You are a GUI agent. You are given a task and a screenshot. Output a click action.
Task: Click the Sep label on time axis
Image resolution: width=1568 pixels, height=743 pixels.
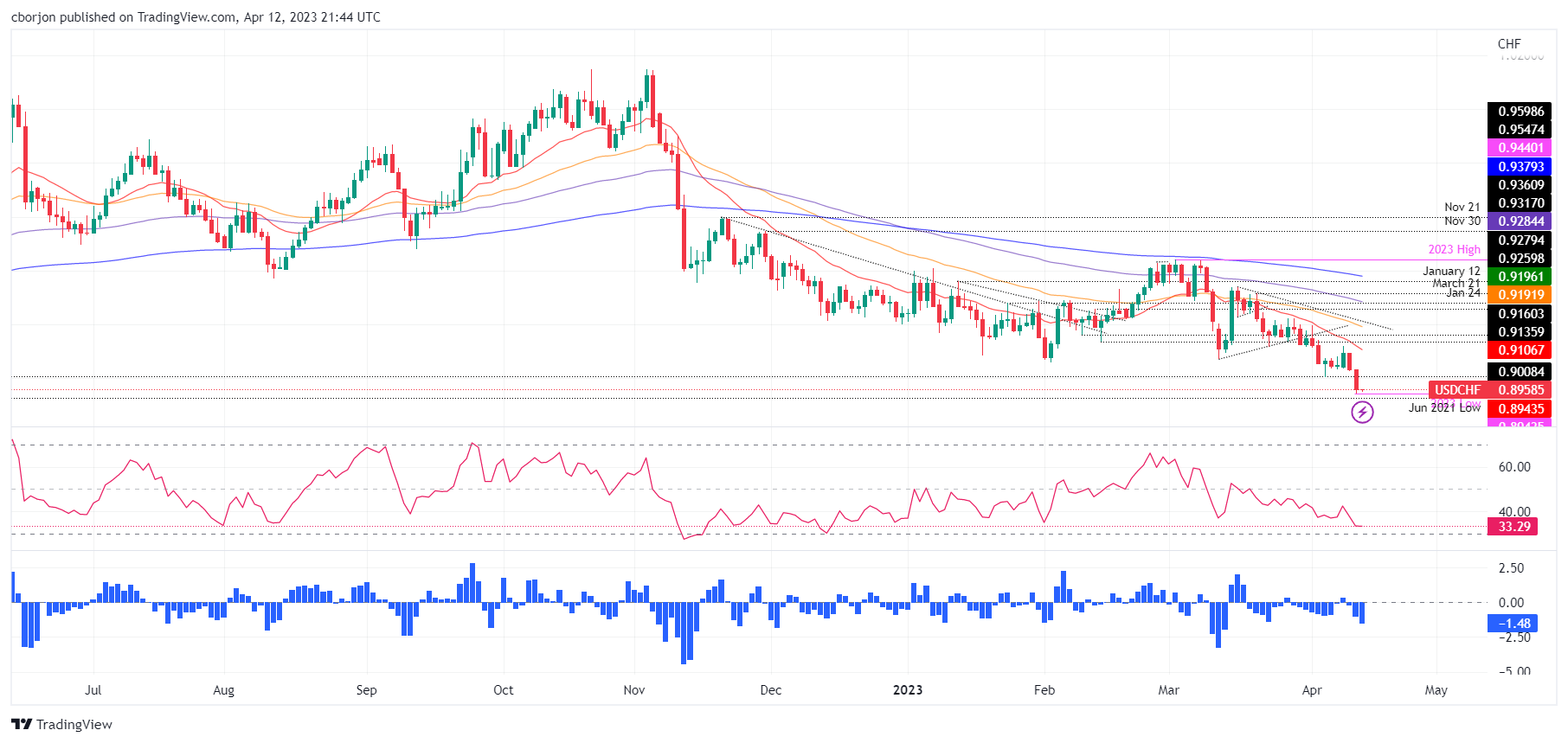(x=366, y=690)
